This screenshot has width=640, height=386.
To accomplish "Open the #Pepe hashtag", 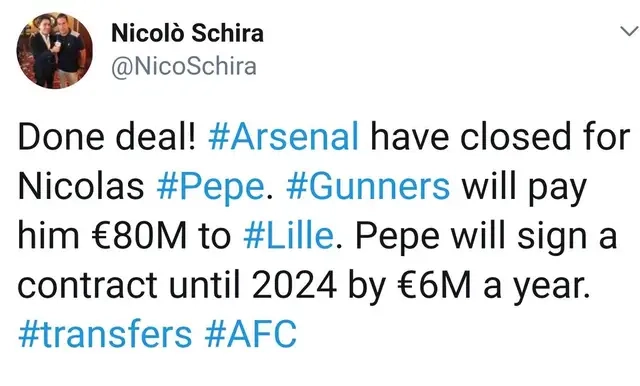I will (210, 186).
